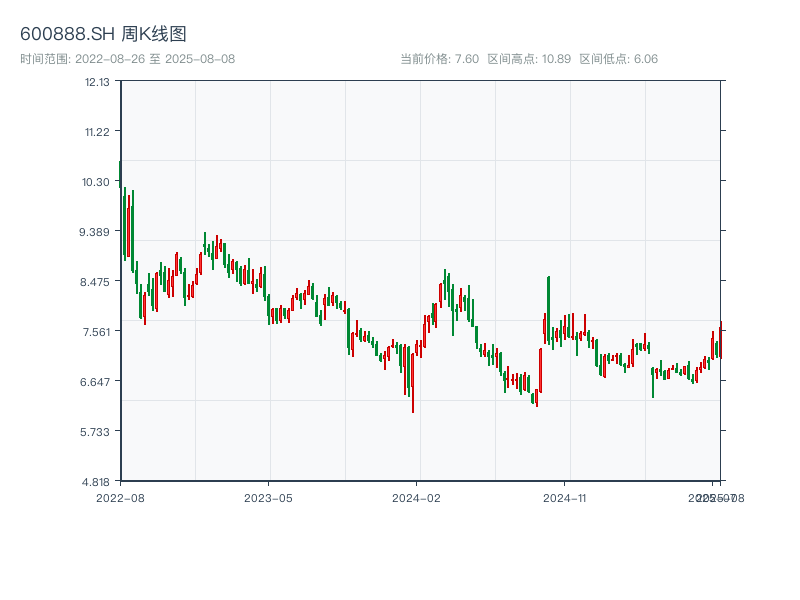Viewport: 800px width, 600px height.
Task: Click the 9.389 y-axis price label
Action: (x=96, y=232)
